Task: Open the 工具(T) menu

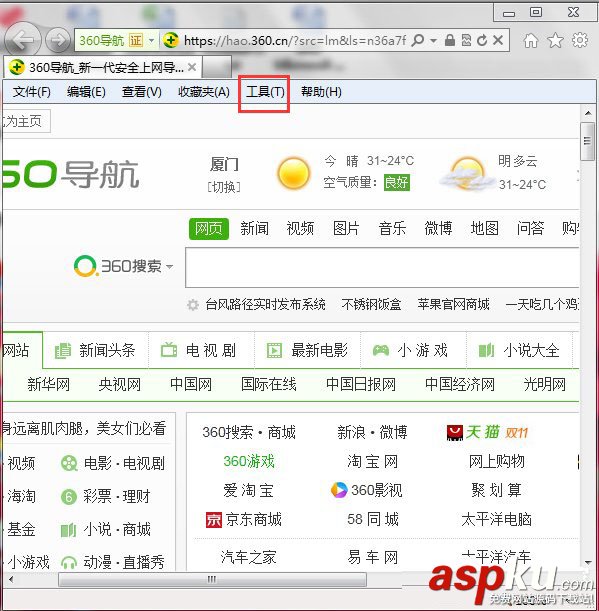Action: pos(265,92)
